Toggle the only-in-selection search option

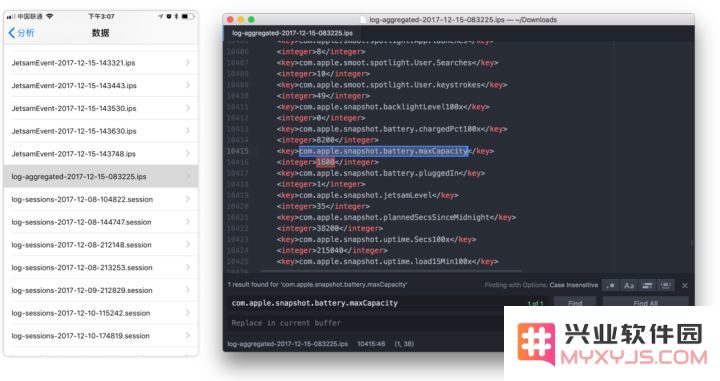pos(647,286)
